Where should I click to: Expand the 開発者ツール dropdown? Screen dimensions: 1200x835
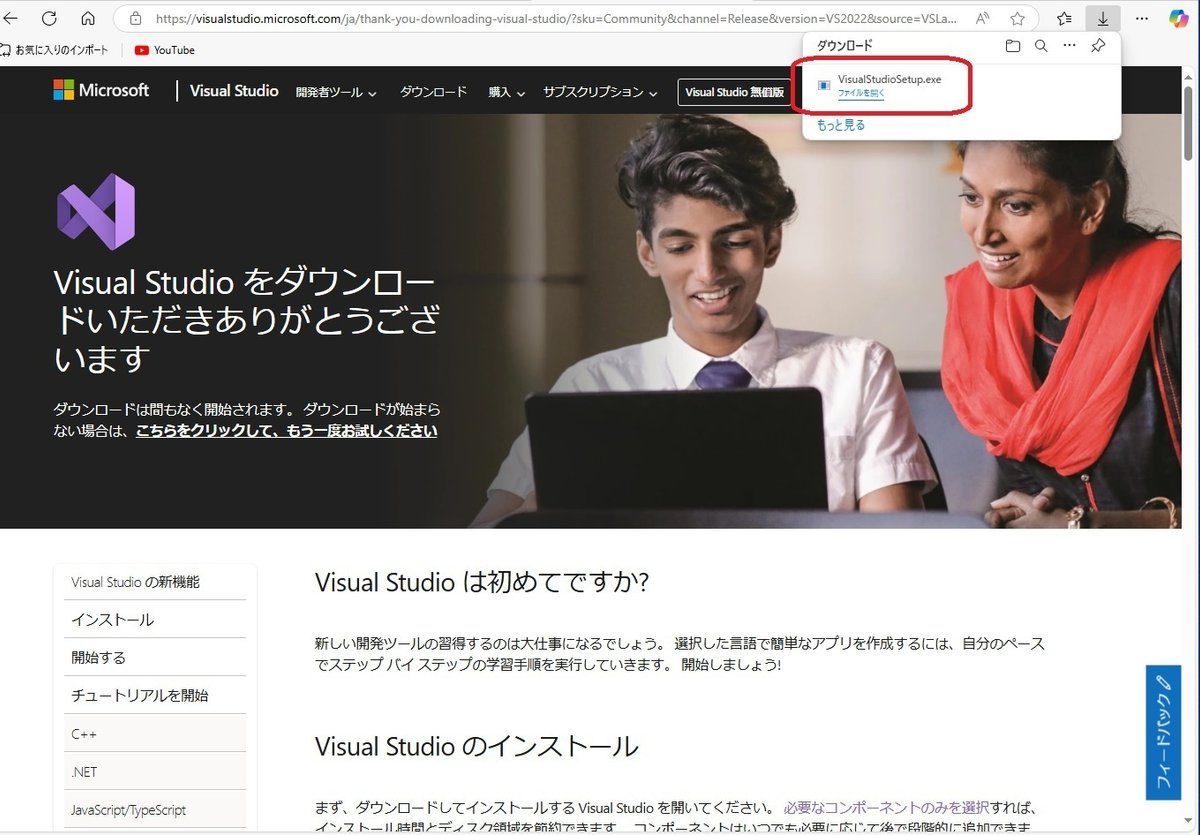334,90
